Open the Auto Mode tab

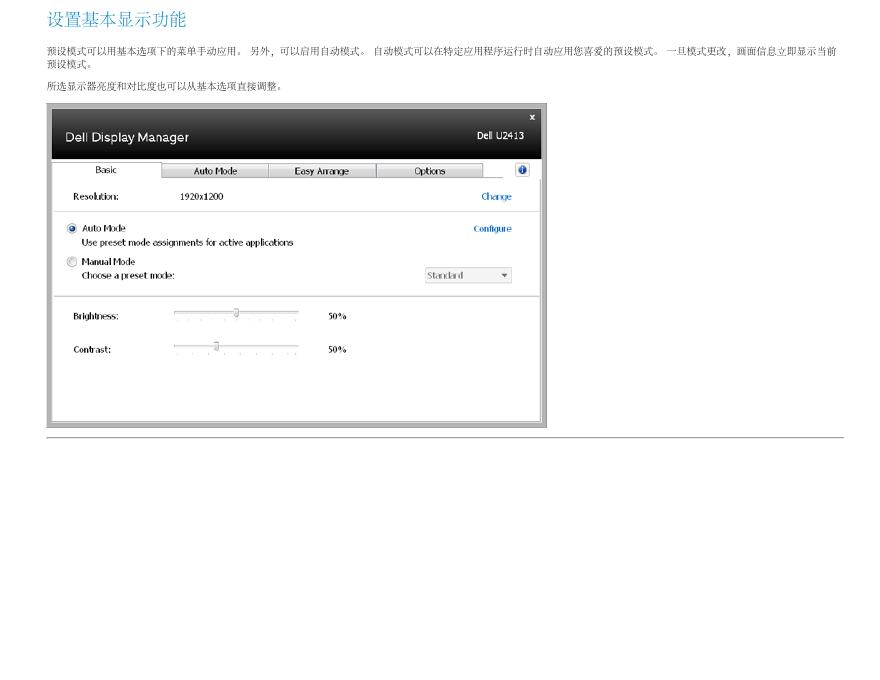[x=215, y=171]
